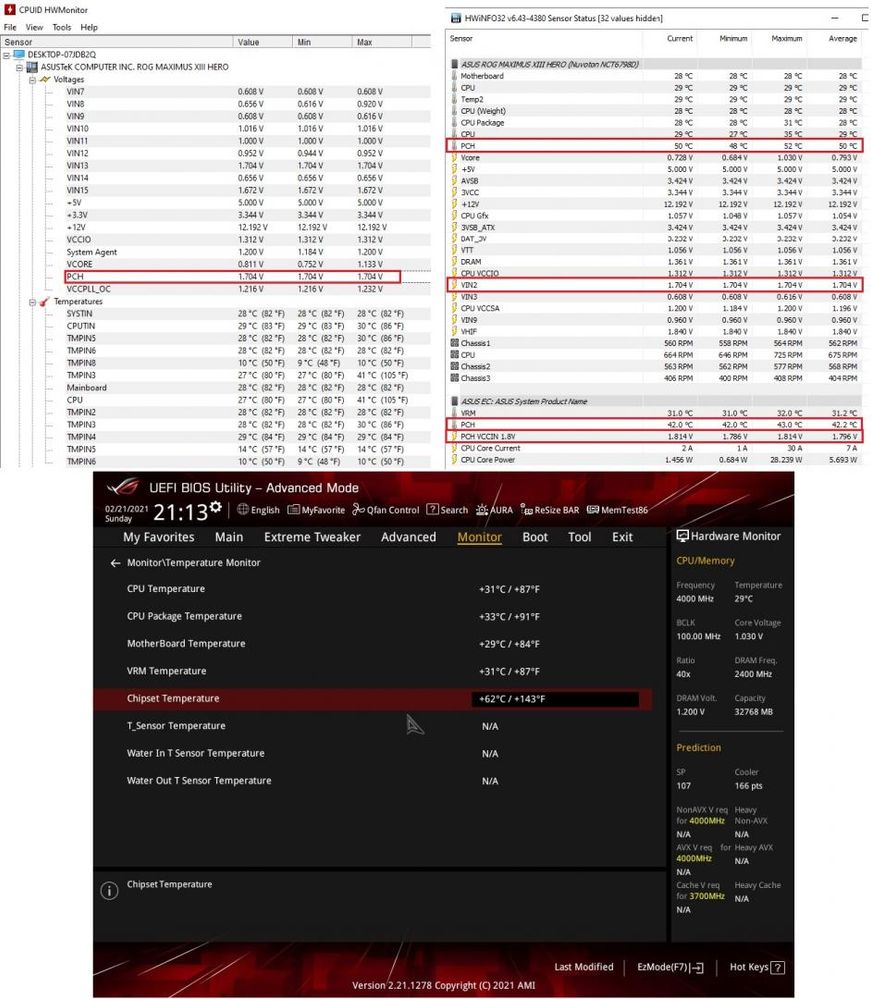This screenshot has width=871, height=999.
Task: Select the System Agent voltage row
Action: [248, 252]
